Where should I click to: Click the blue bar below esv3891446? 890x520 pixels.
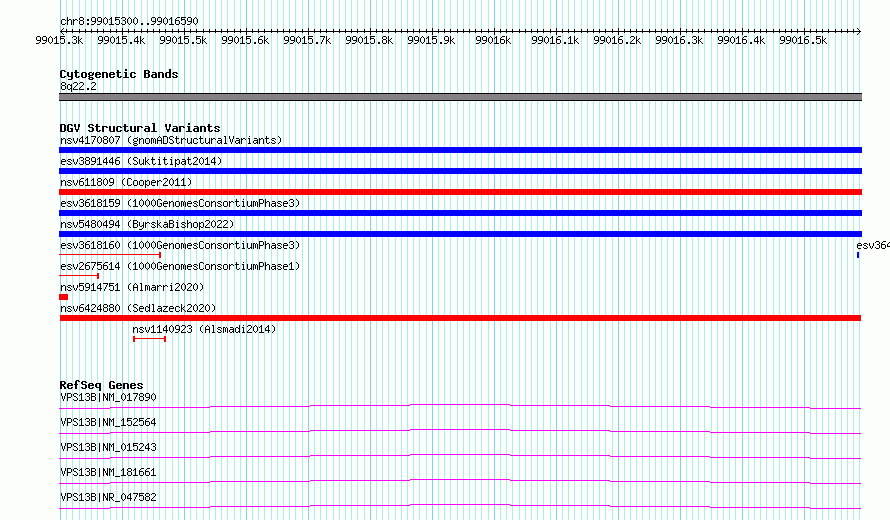(x=460, y=171)
